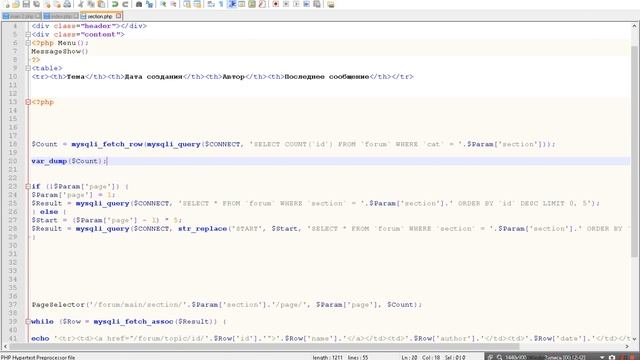Collapse the div content fold on line 5

(28, 35)
